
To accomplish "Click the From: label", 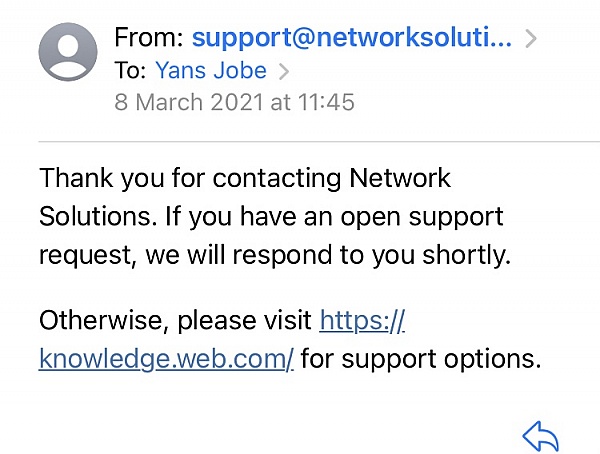I will click(149, 38).
